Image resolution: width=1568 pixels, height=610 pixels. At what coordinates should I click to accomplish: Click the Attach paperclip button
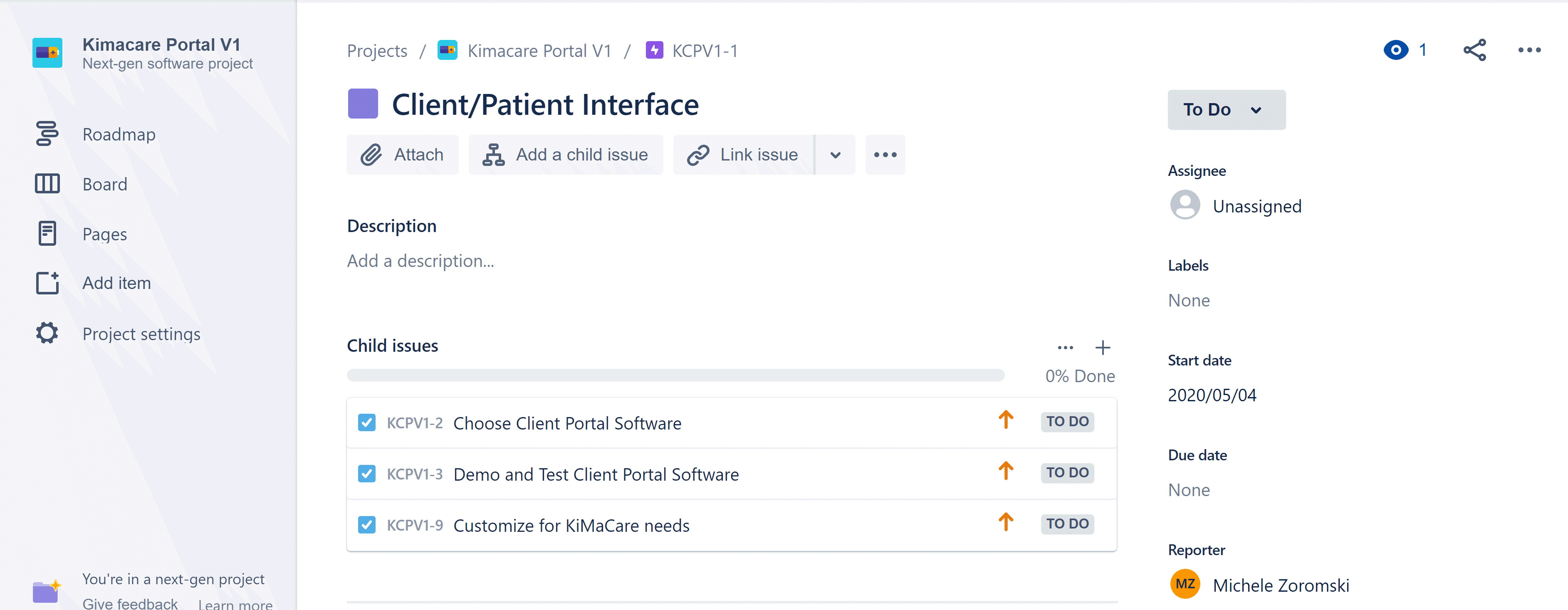click(x=402, y=155)
